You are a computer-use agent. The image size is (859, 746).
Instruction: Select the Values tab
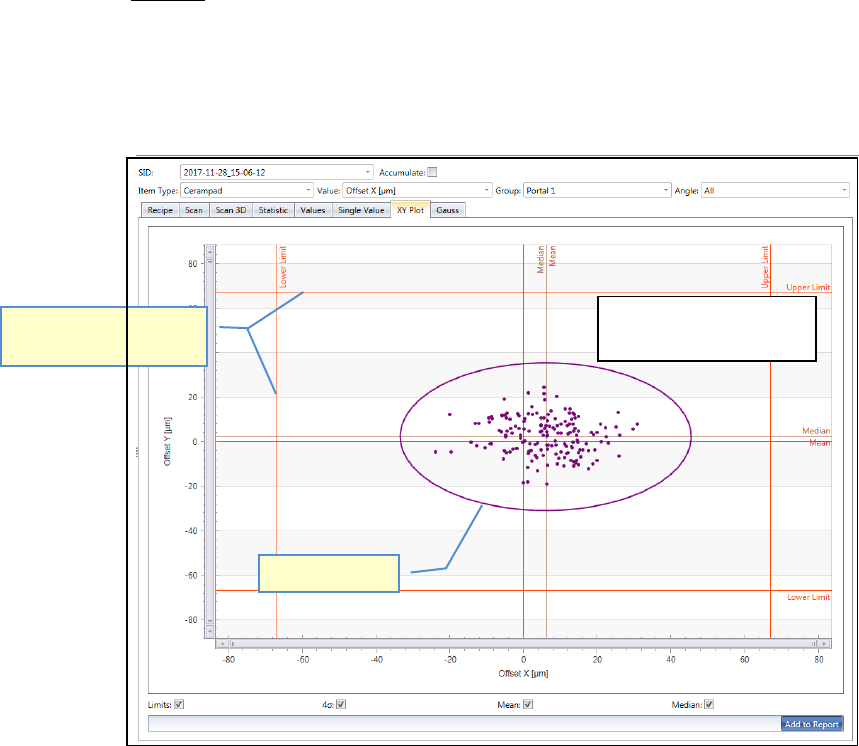(313, 210)
